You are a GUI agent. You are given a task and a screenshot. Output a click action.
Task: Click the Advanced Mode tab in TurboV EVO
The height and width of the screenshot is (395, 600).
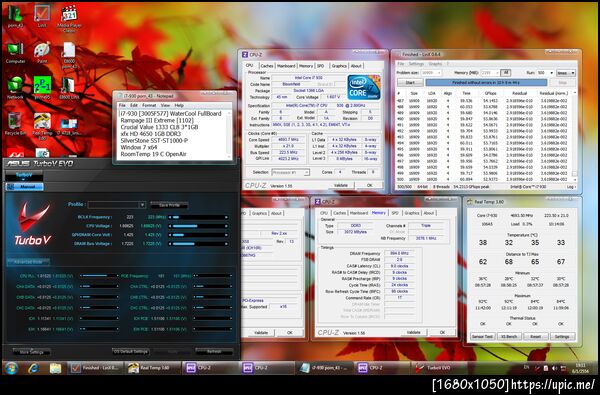coord(28,262)
